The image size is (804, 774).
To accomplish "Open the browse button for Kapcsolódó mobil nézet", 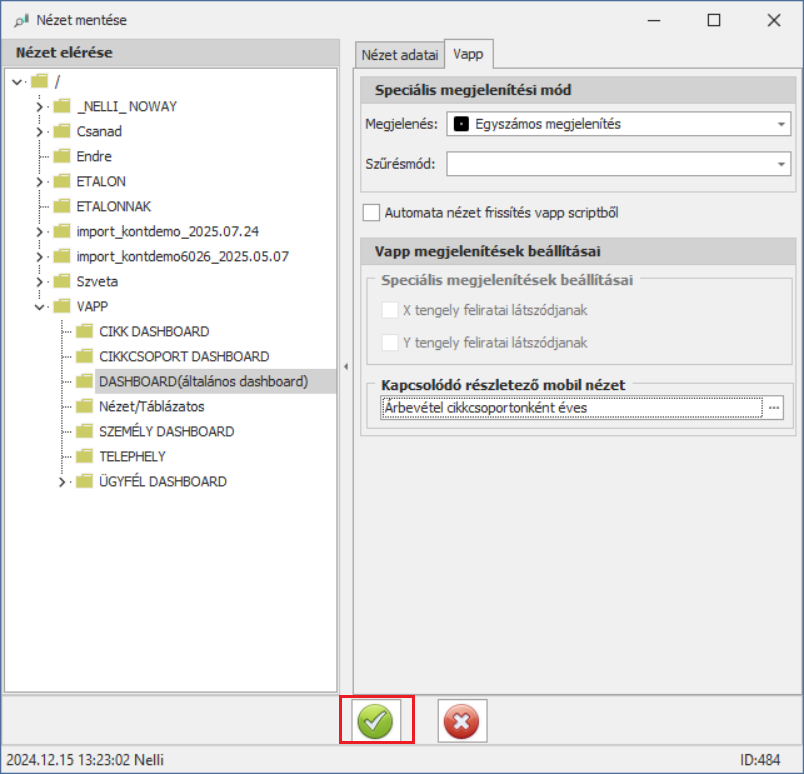I will coord(773,408).
